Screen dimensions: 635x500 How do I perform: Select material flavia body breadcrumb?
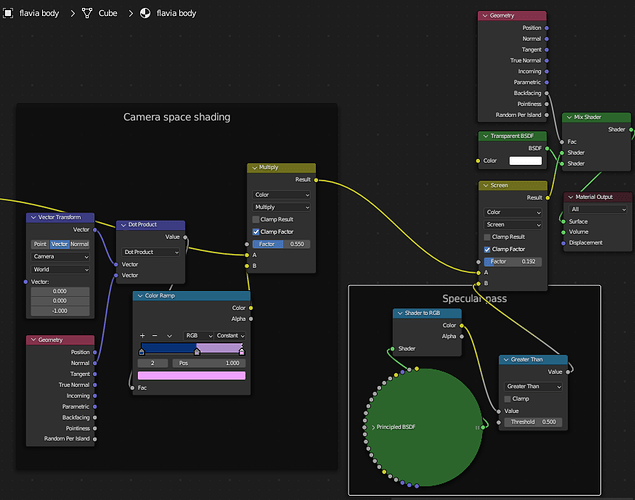[x=176, y=13]
